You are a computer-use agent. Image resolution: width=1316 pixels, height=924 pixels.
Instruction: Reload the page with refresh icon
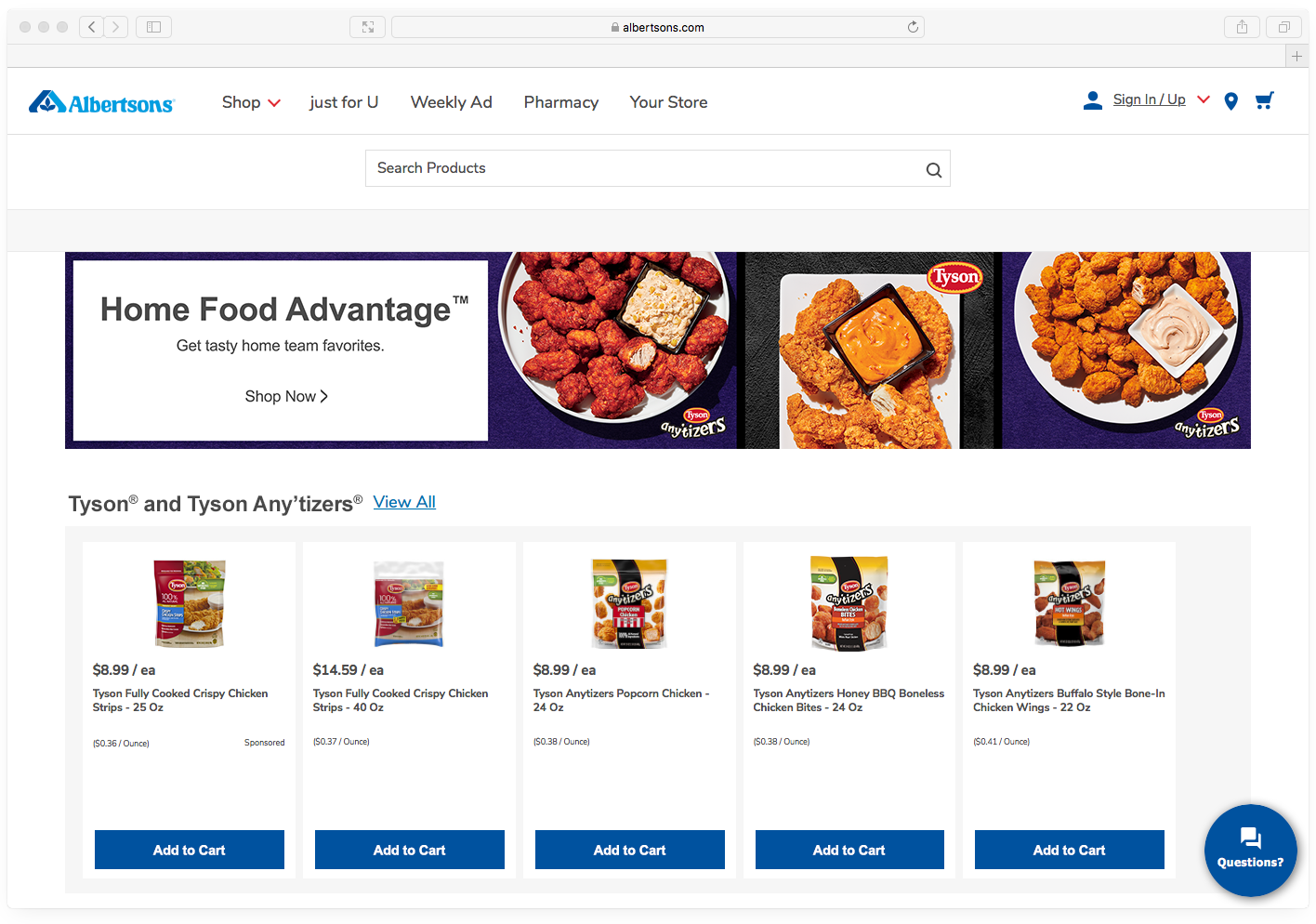[x=913, y=27]
